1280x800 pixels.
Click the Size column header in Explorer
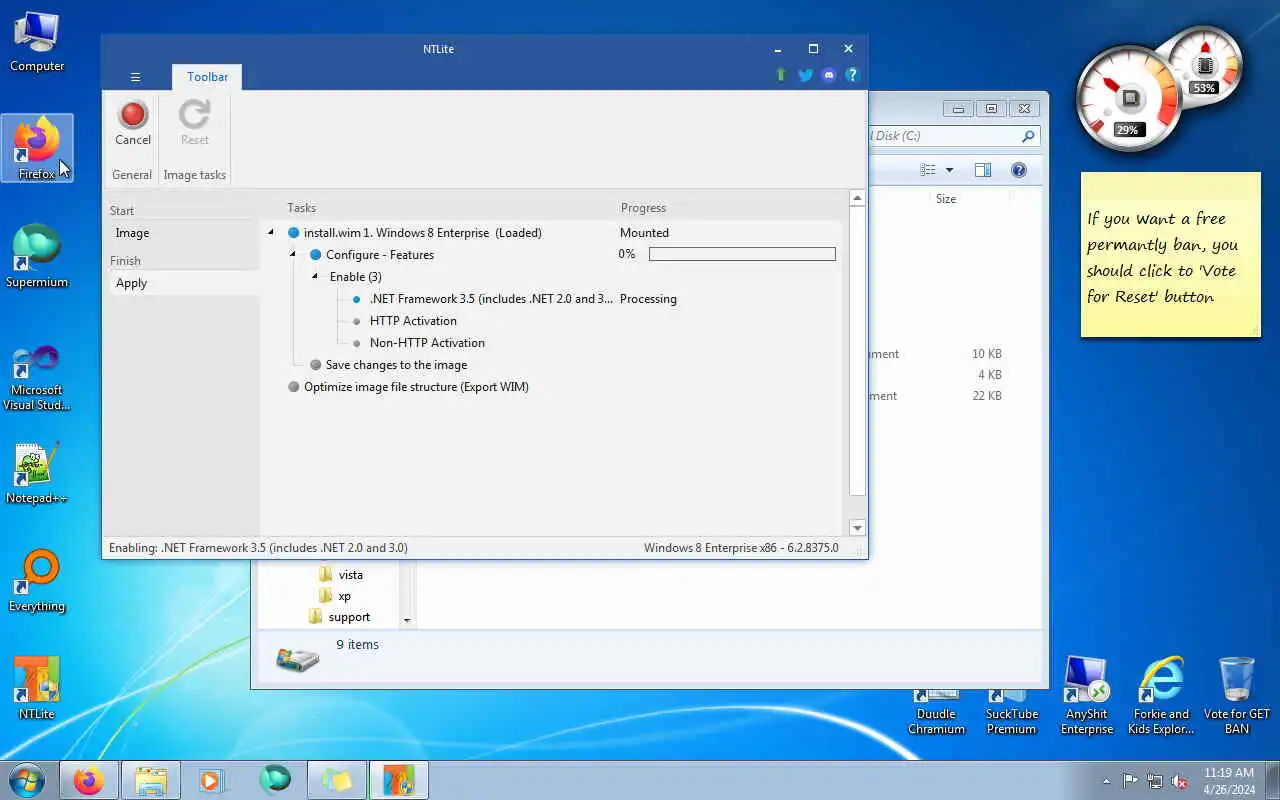(x=945, y=199)
